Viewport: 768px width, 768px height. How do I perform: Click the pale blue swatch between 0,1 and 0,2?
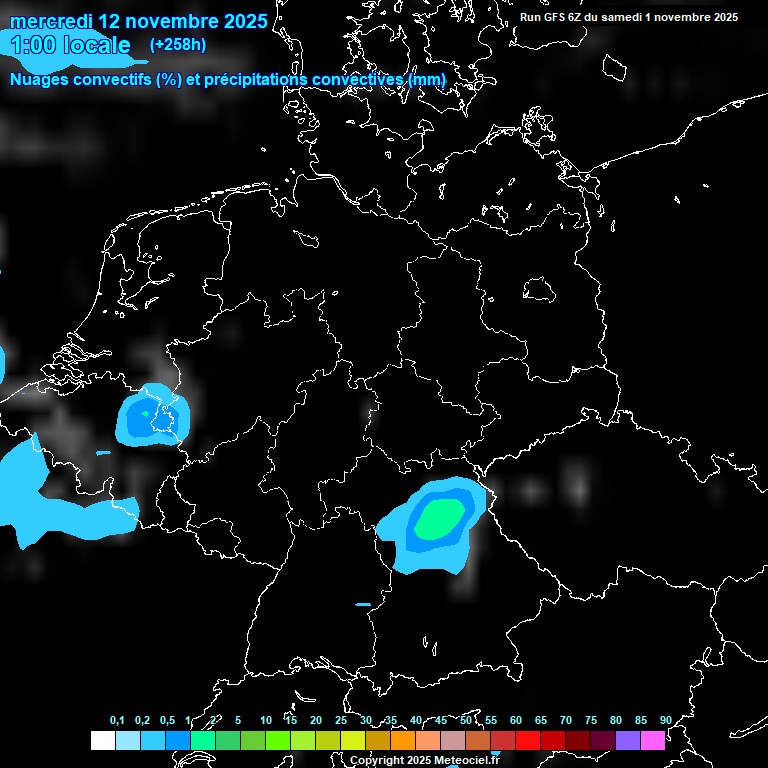[128, 740]
